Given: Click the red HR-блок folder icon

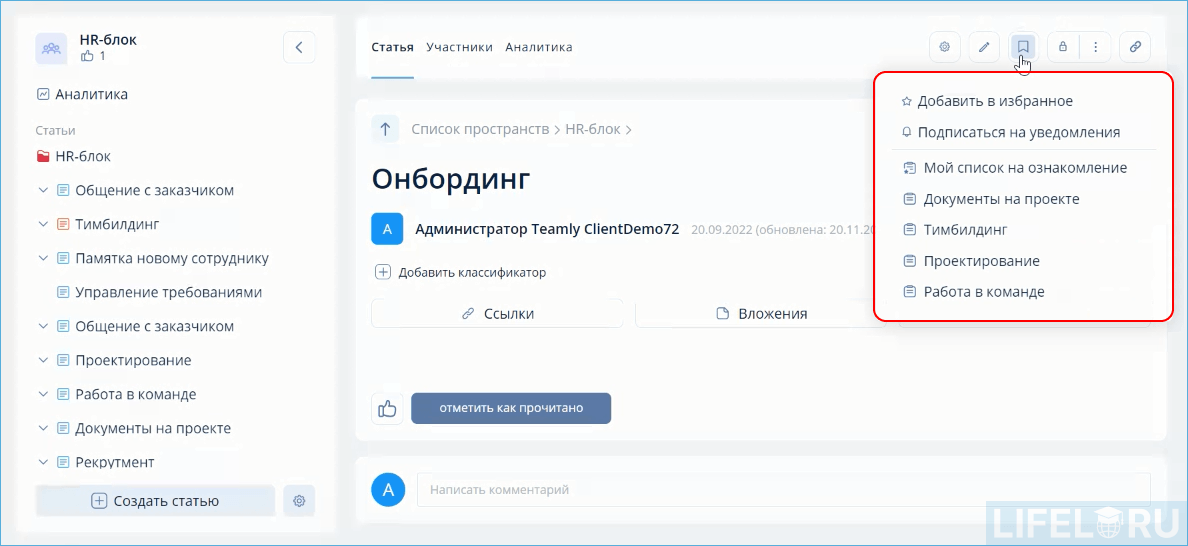Looking at the screenshot, I should 43,157.
